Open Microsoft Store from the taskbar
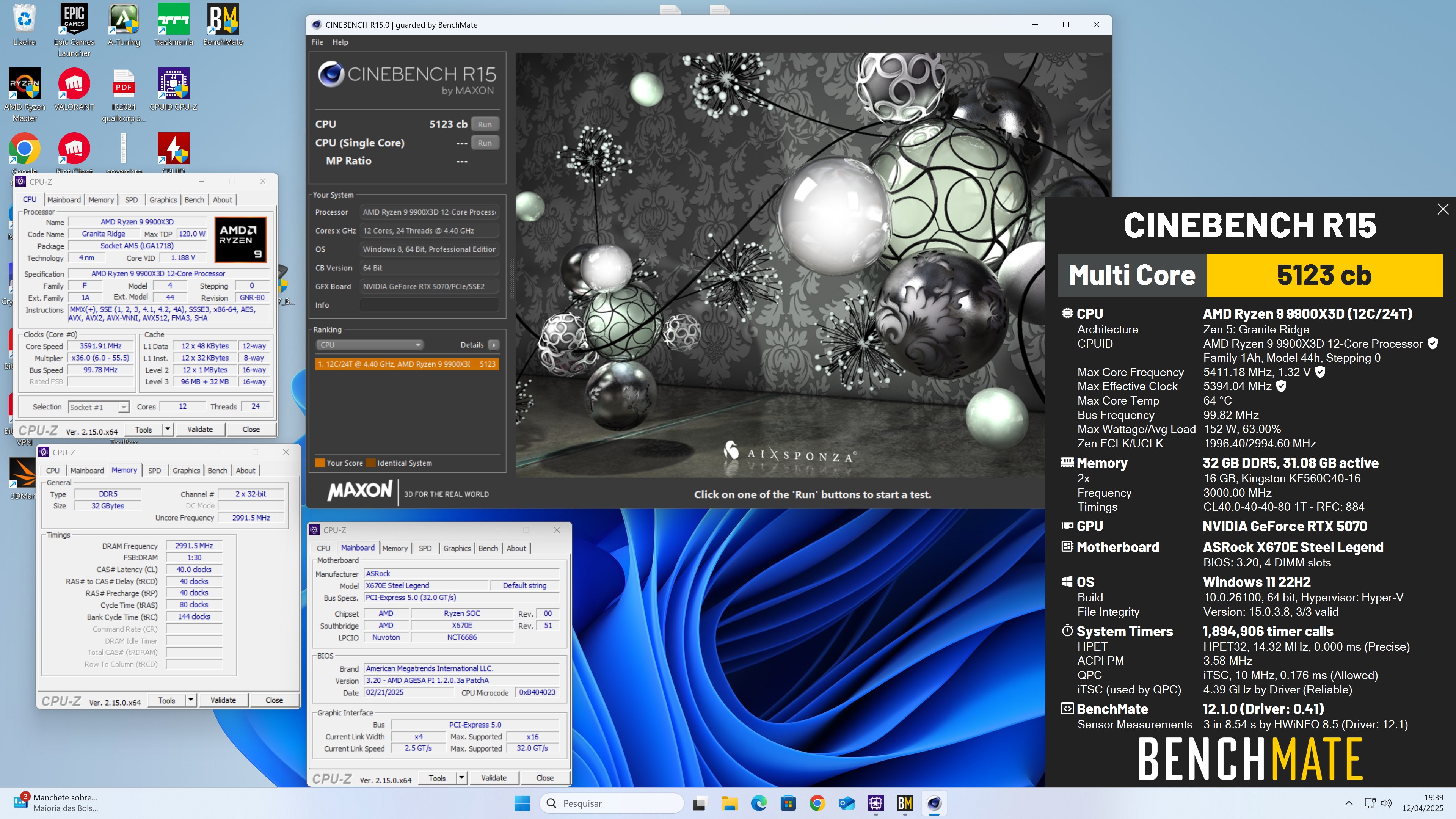 coord(788,803)
